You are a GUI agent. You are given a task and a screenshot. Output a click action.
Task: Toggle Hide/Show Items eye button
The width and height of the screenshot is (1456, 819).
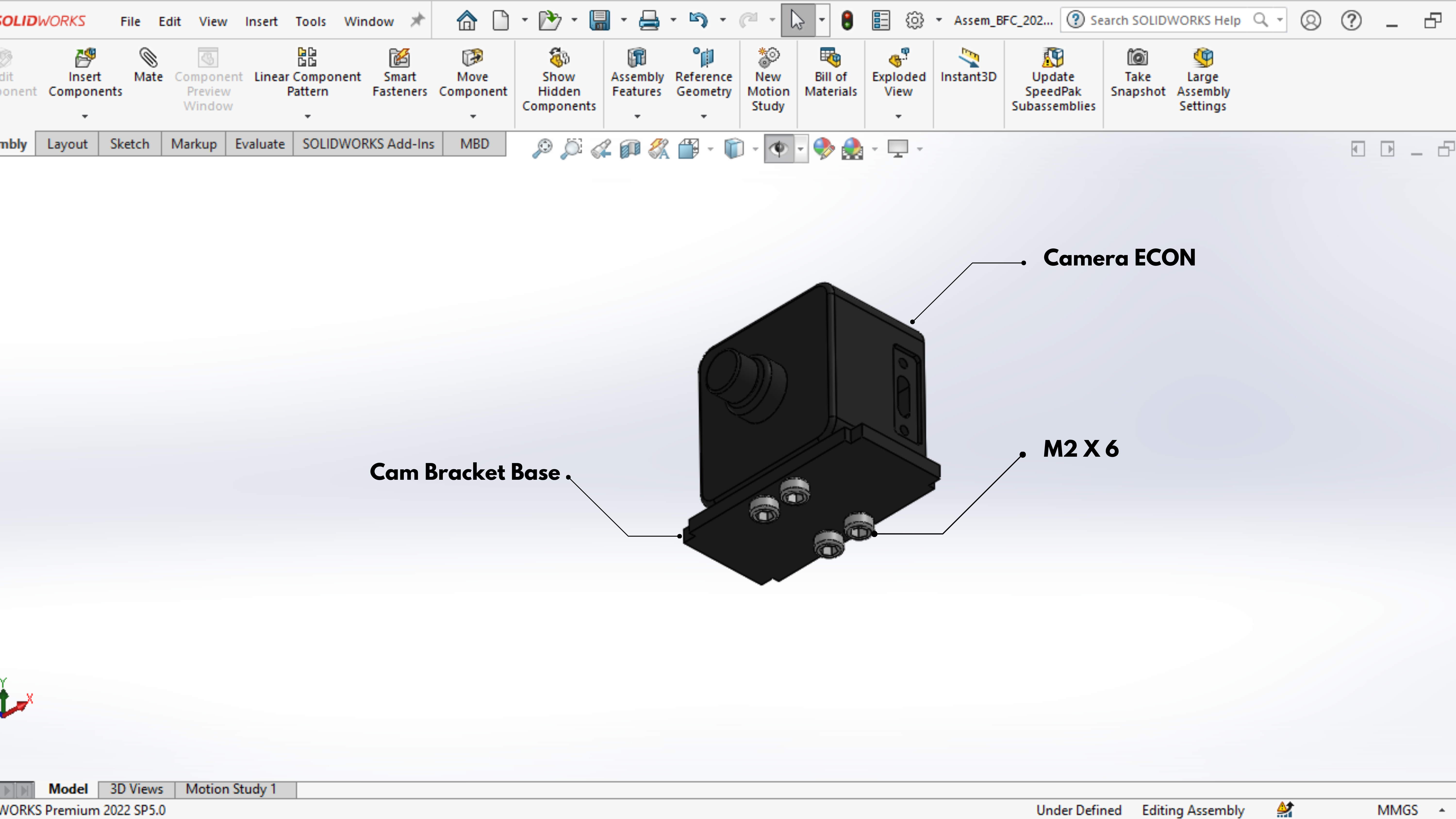pos(779,149)
